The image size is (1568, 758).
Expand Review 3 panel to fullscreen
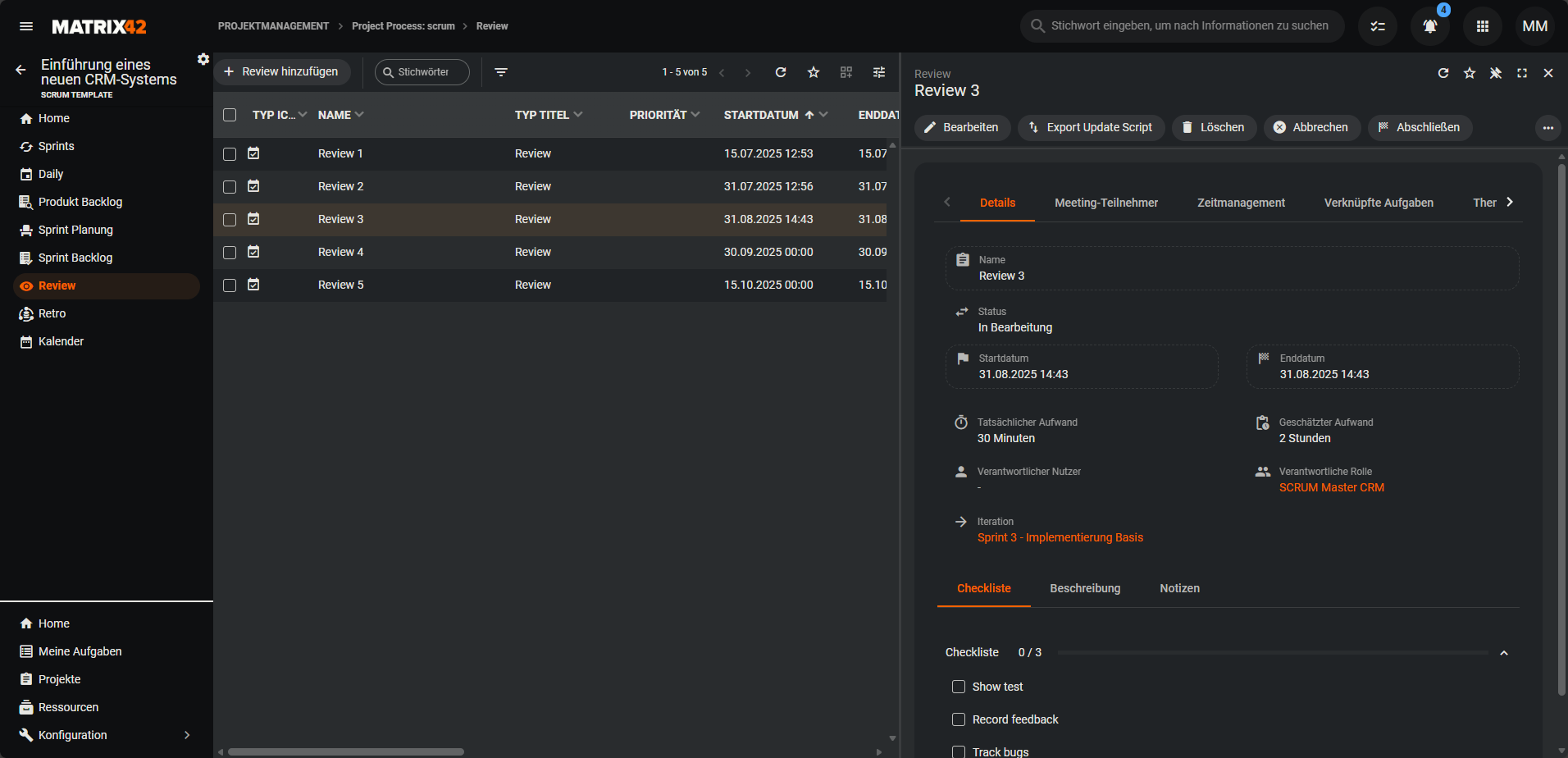(1522, 73)
